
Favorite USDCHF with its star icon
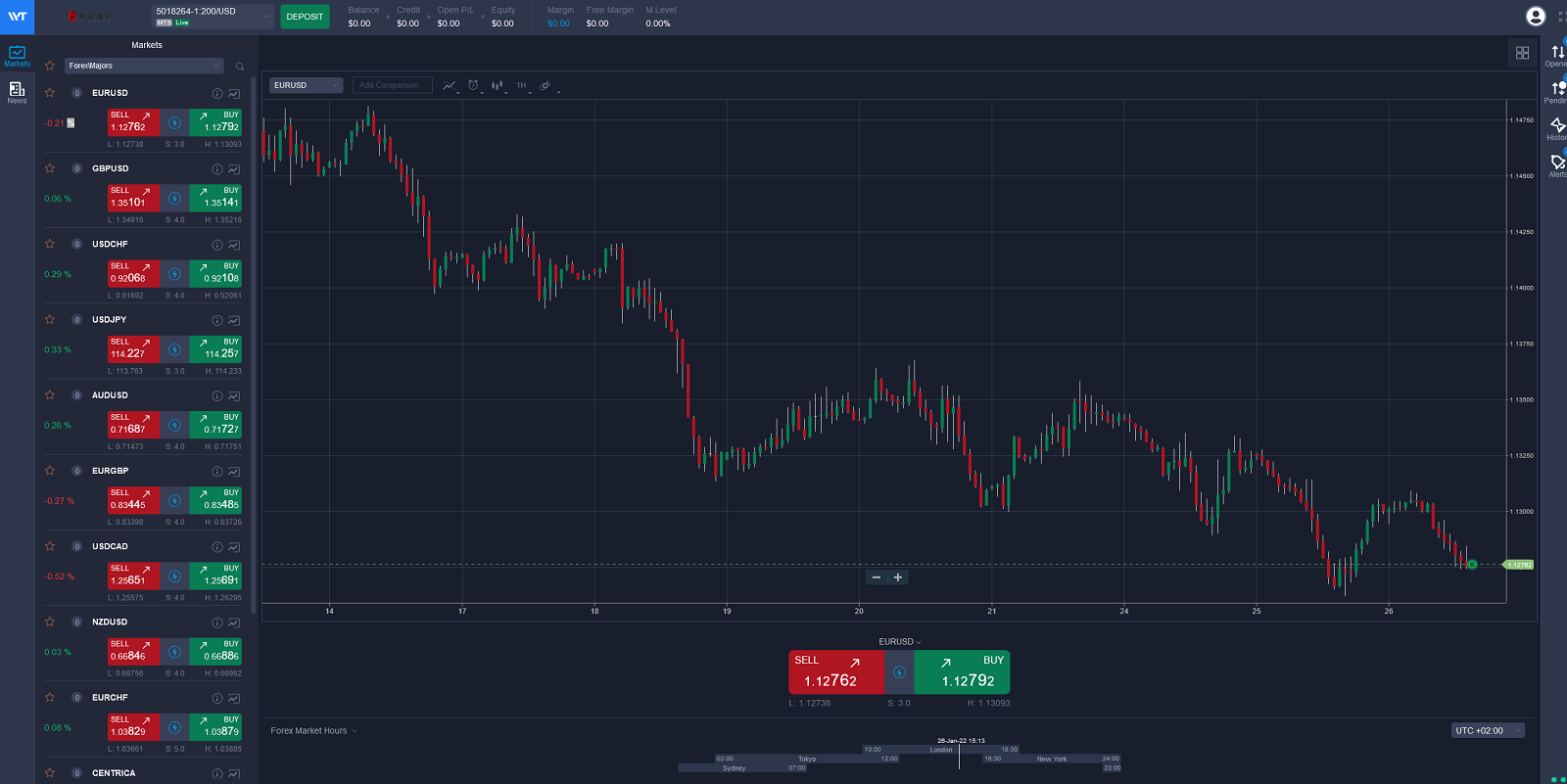pos(50,244)
